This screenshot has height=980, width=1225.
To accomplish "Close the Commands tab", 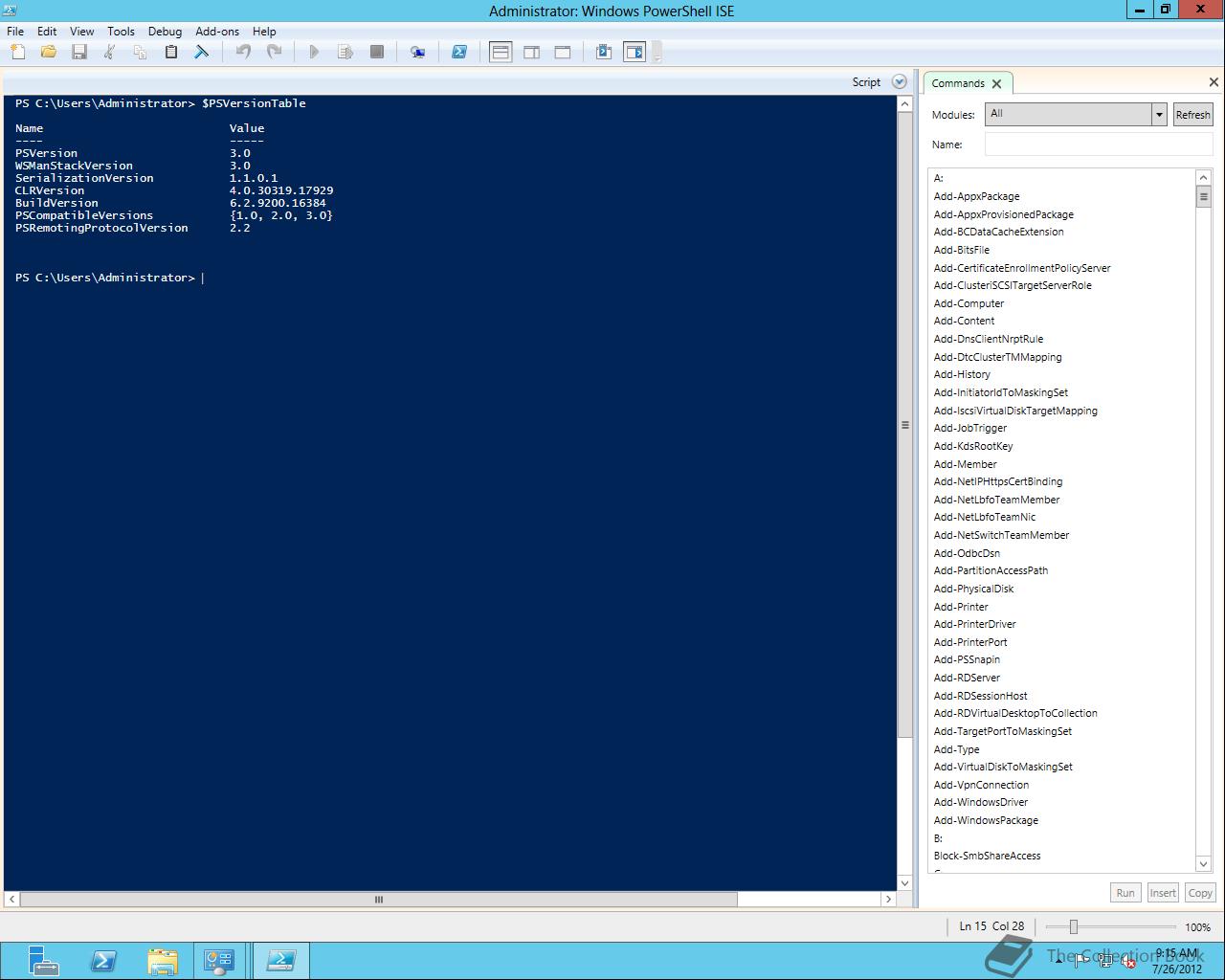I will click(996, 83).
